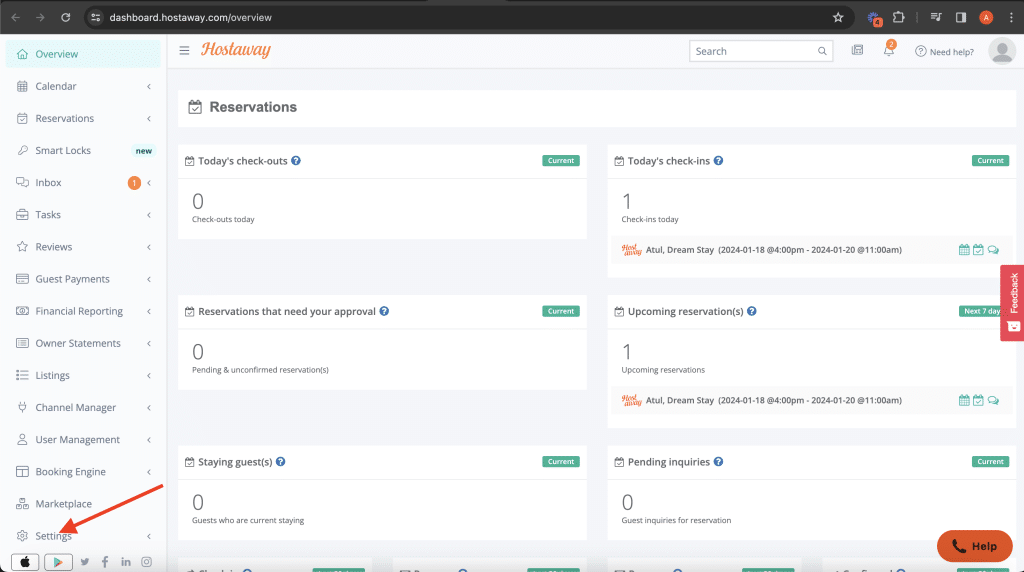Click help icon beside Staying guest(s)
Screen dimensions: 1024x572
pos(280,462)
